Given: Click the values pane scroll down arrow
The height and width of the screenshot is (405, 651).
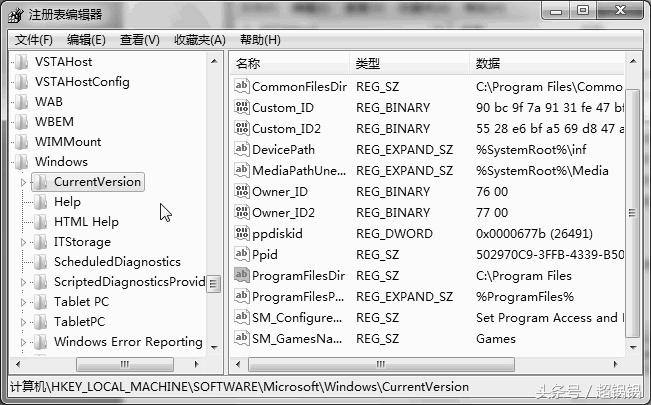Looking at the screenshot, I should click(633, 347).
